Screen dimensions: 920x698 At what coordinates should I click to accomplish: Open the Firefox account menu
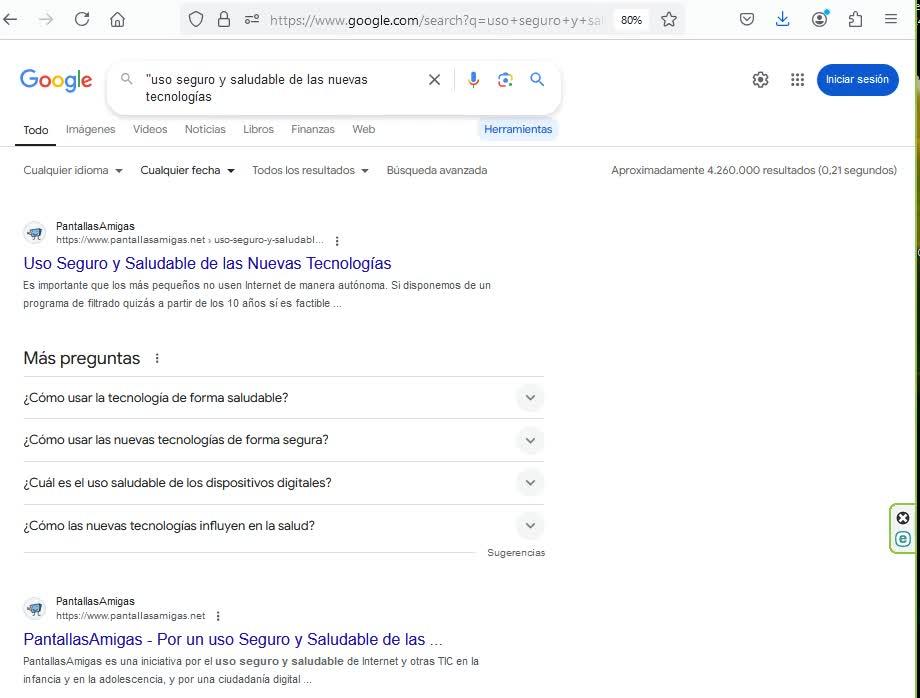point(820,19)
